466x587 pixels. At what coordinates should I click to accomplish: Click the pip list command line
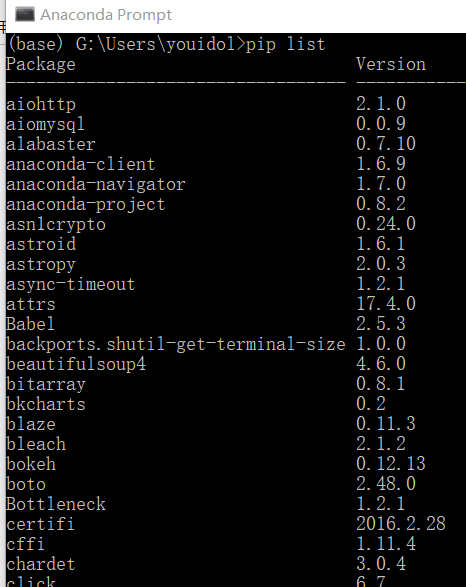click(167, 44)
